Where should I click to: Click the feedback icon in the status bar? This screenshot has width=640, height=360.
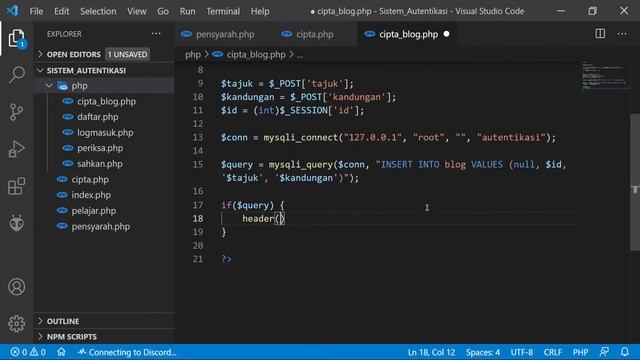pyautogui.click(x=604, y=352)
